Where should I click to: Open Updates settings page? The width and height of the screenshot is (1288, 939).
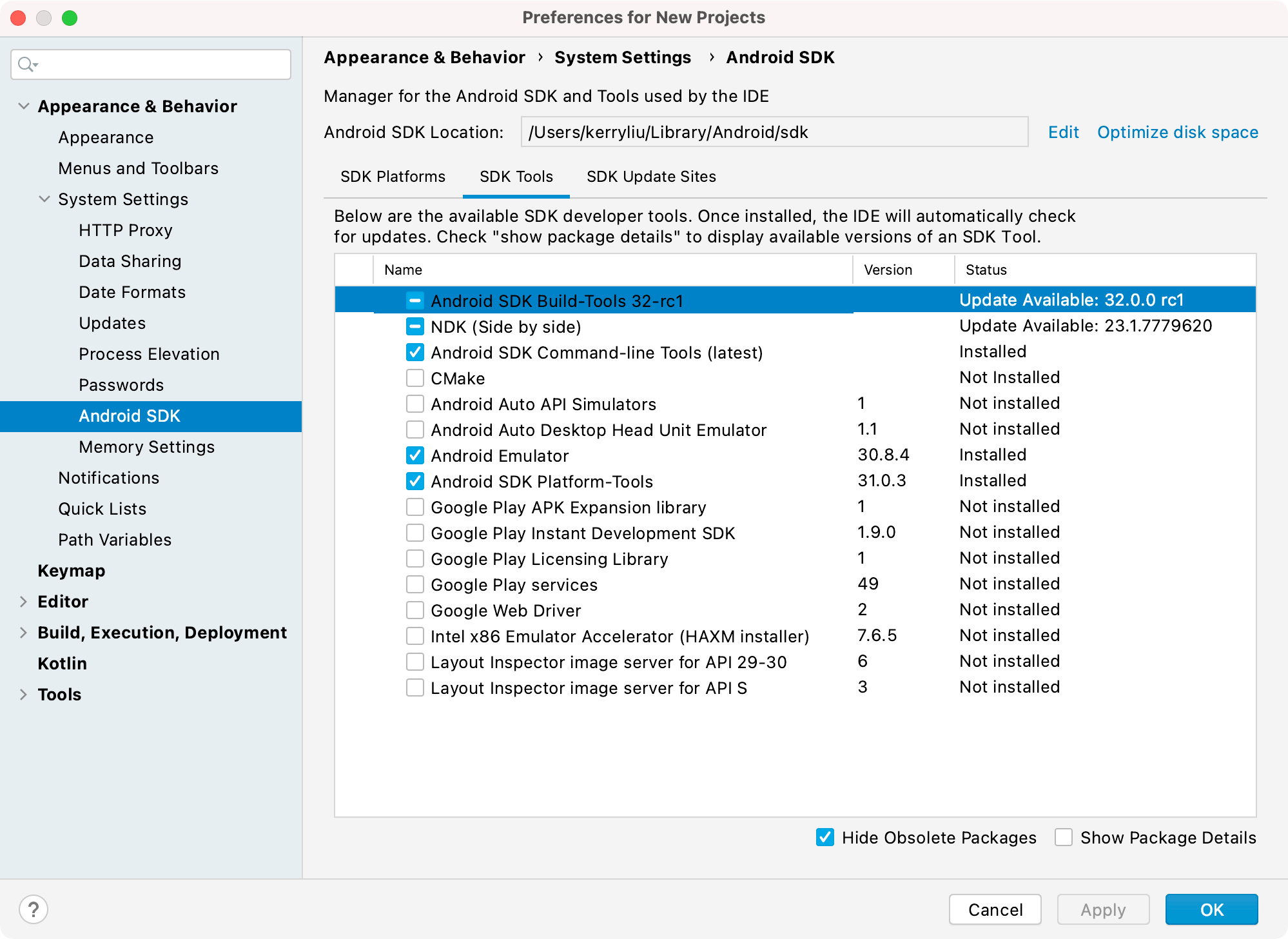tap(112, 323)
